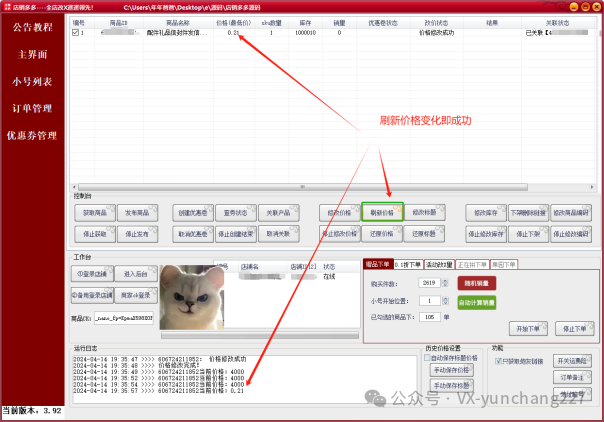Click the 修改库存 button
The height and width of the screenshot is (422, 604).
pyautogui.click(x=486, y=213)
